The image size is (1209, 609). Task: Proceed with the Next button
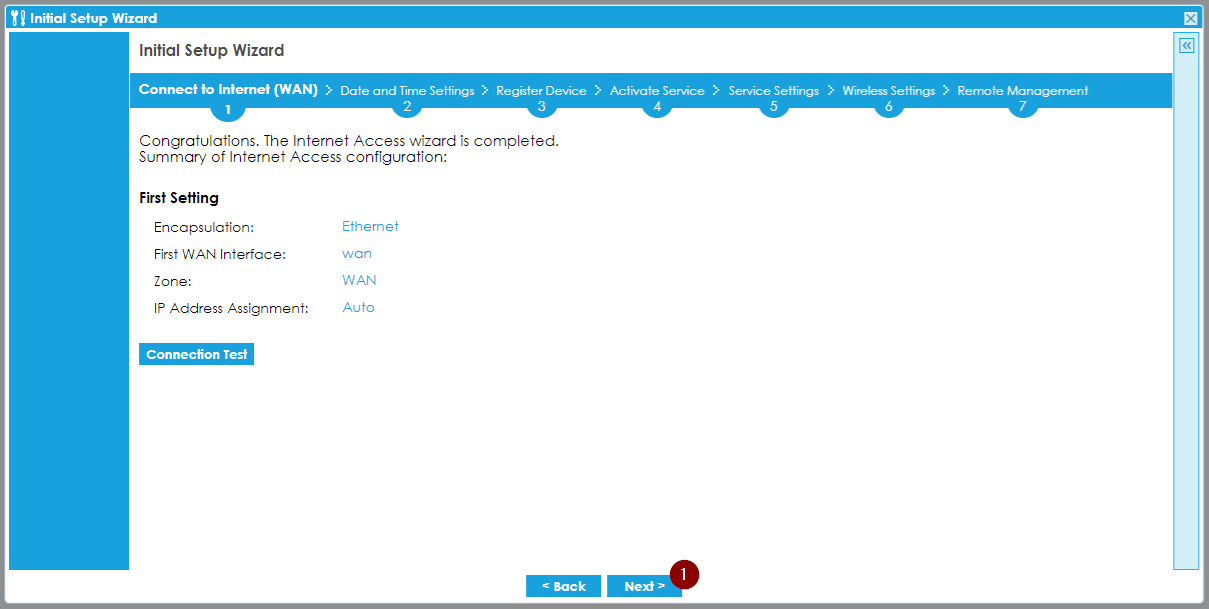[644, 586]
